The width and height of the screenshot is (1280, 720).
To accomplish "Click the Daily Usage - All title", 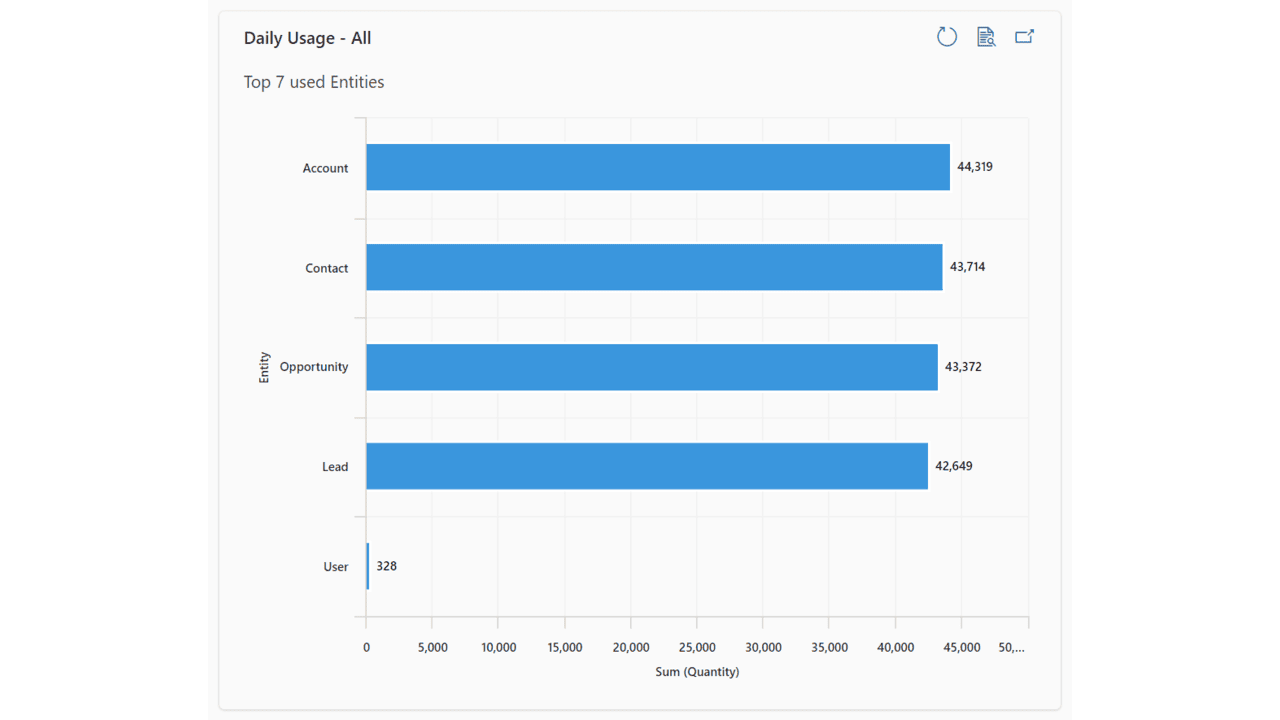I will [307, 38].
